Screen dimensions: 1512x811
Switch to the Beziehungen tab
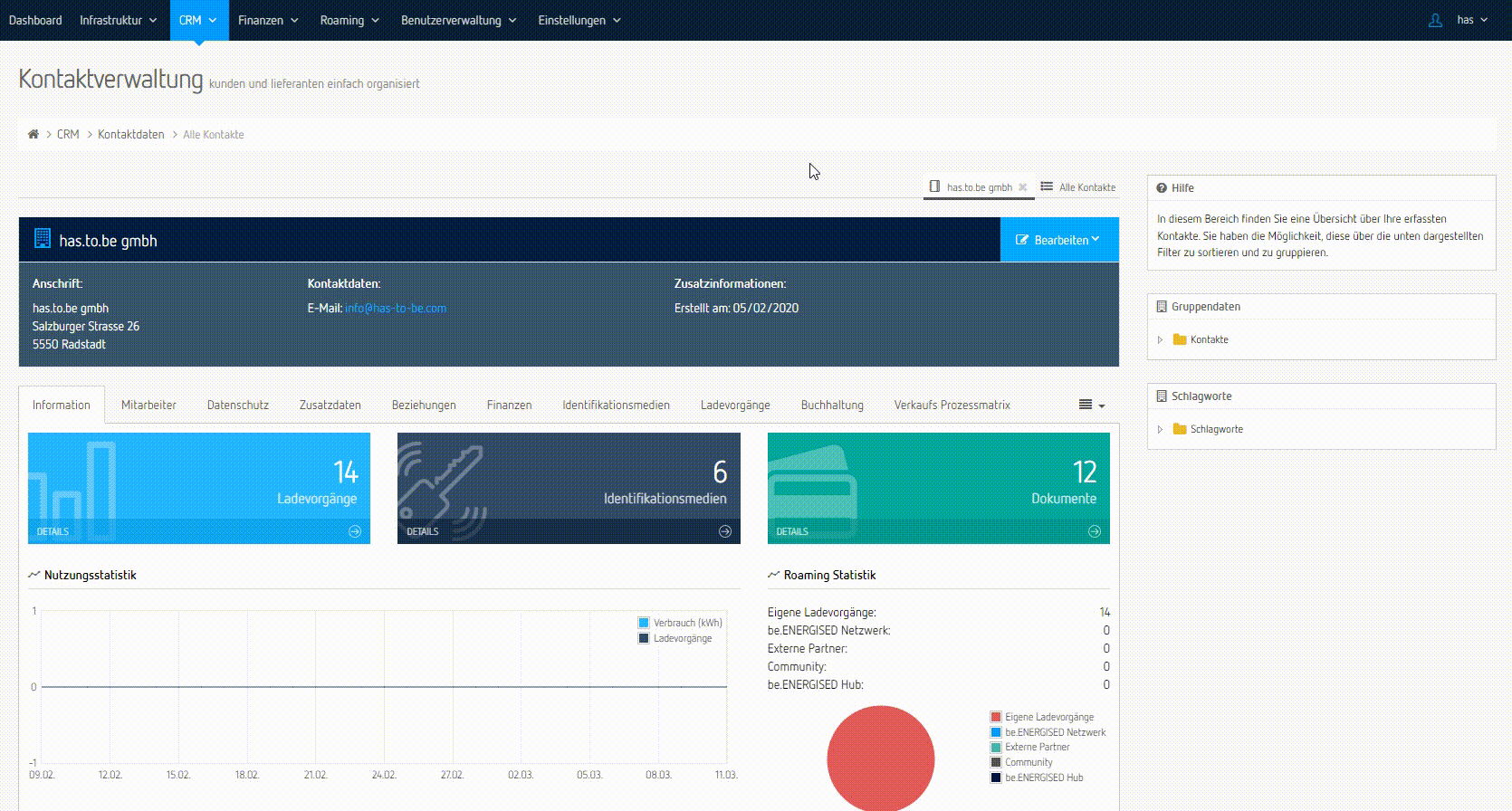tap(424, 405)
